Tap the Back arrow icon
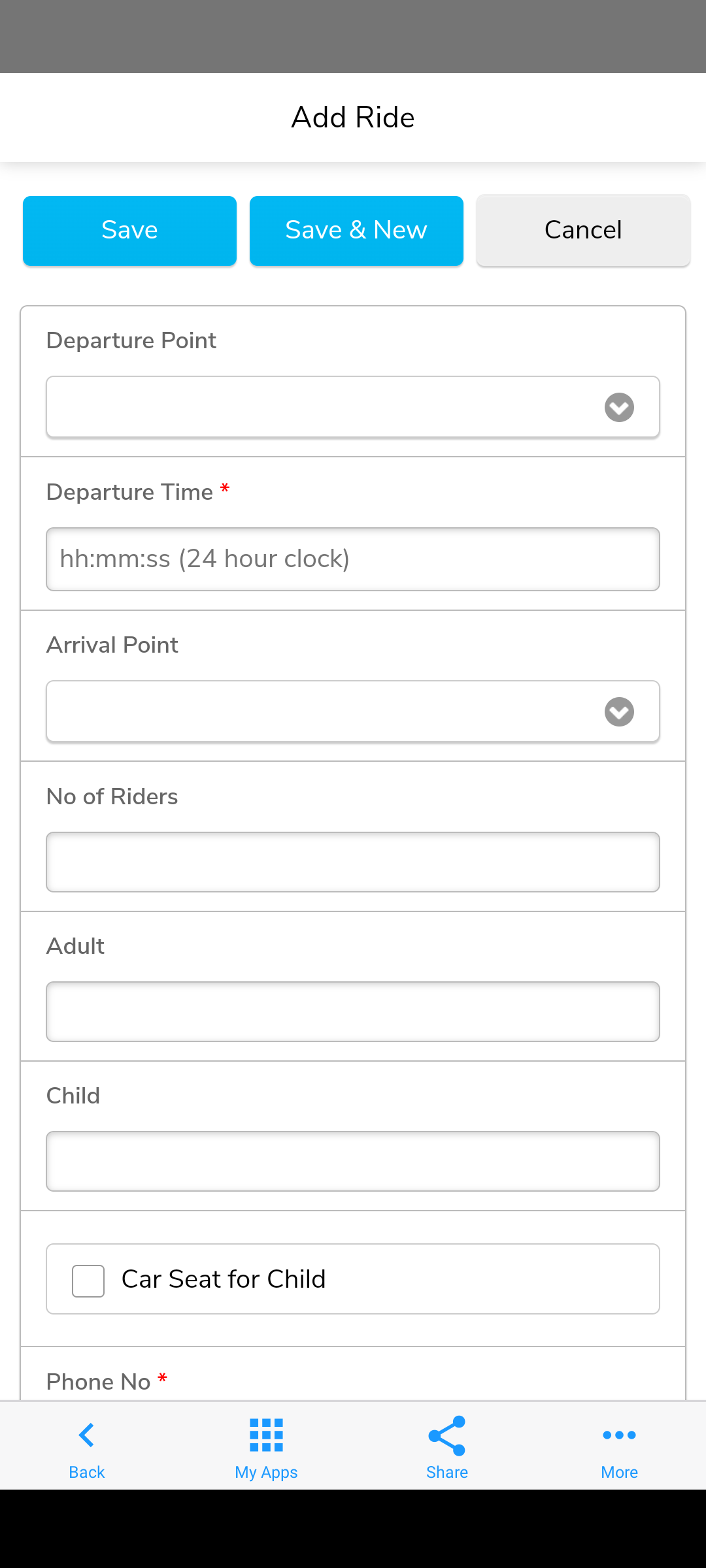Viewport: 706px width, 1568px height. 86,1435
